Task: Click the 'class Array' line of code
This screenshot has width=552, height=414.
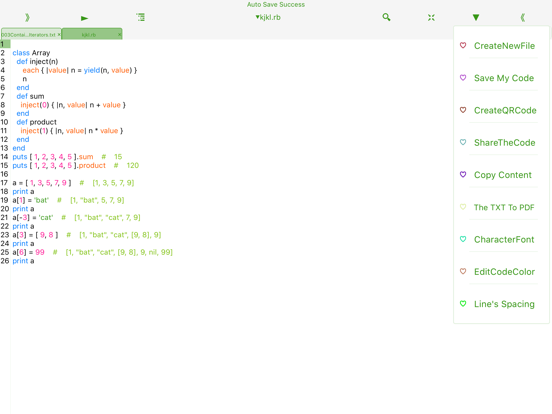Action: (x=31, y=53)
